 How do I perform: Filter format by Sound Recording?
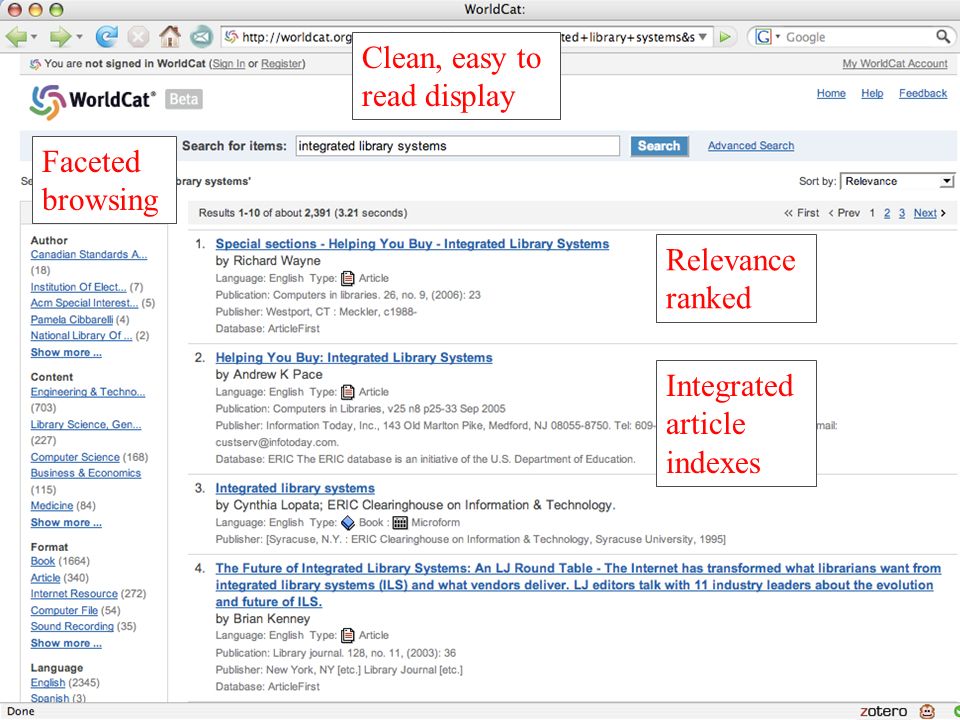(72, 626)
